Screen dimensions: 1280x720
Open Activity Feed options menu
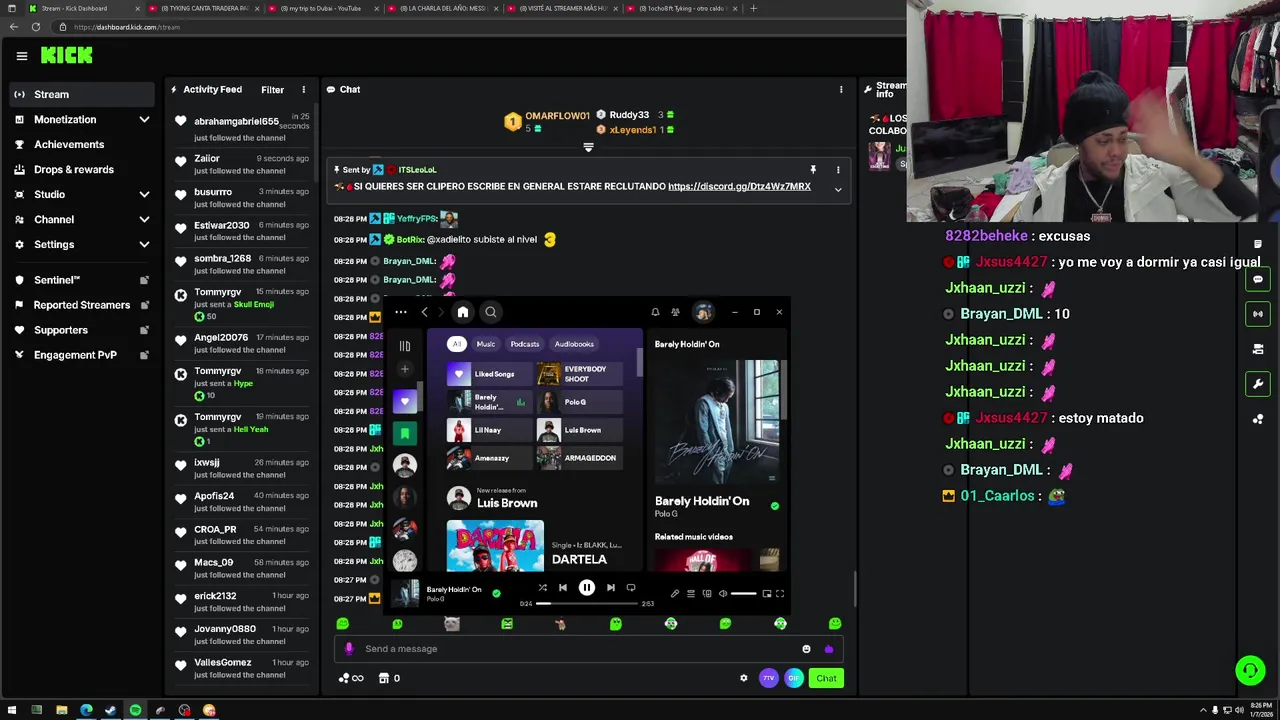click(303, 90)
